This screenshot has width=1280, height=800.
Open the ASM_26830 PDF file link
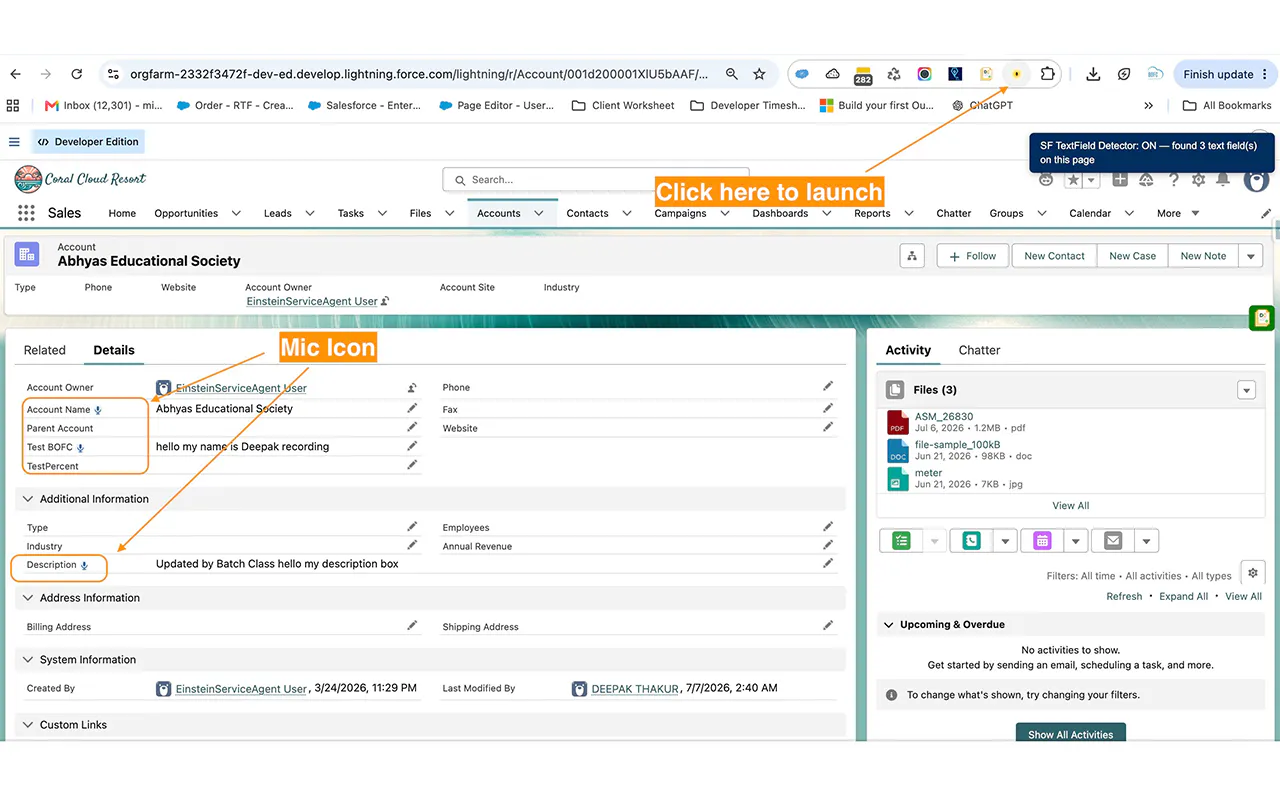click(x=944, y=416)
